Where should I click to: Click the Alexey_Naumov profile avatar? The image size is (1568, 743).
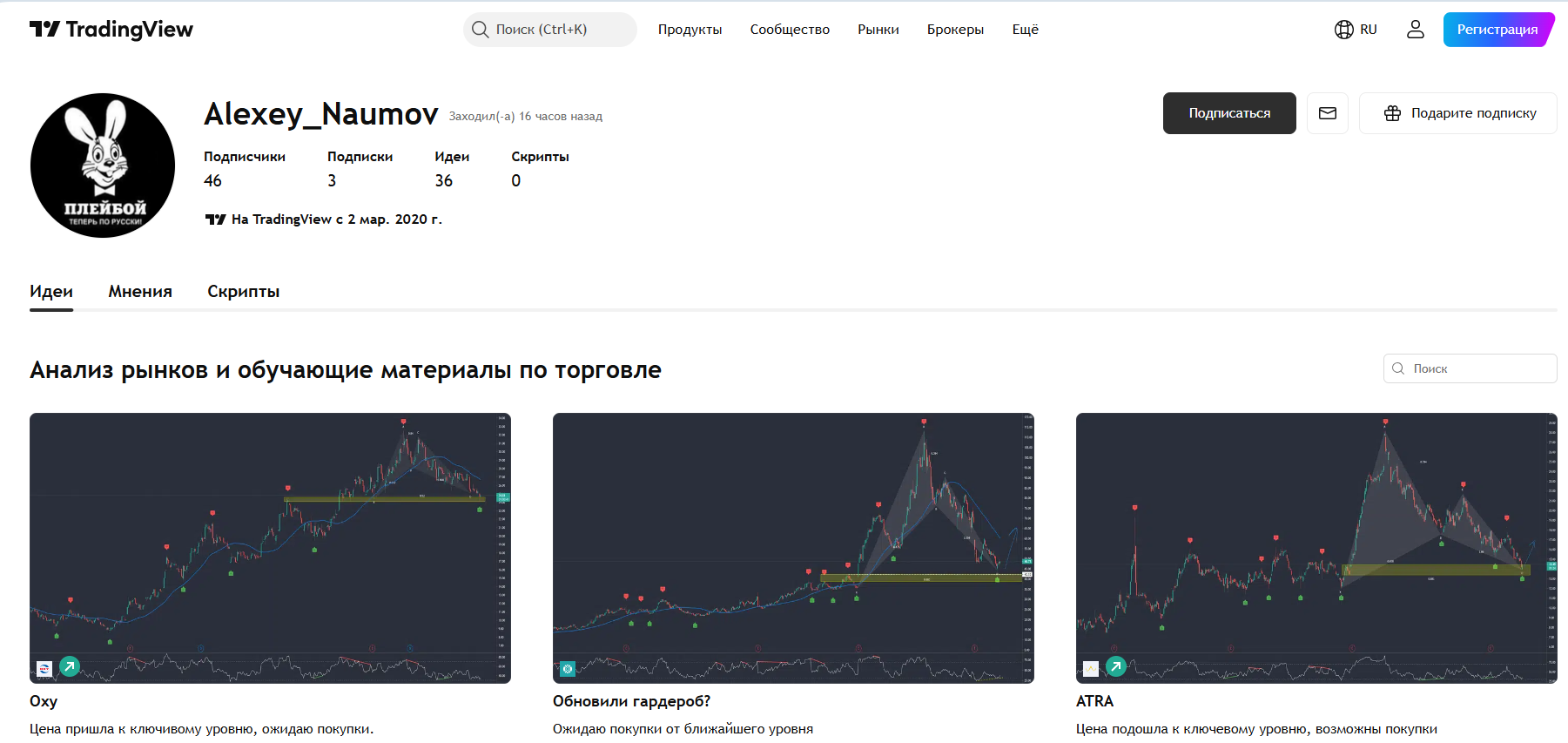pos(103,165)
